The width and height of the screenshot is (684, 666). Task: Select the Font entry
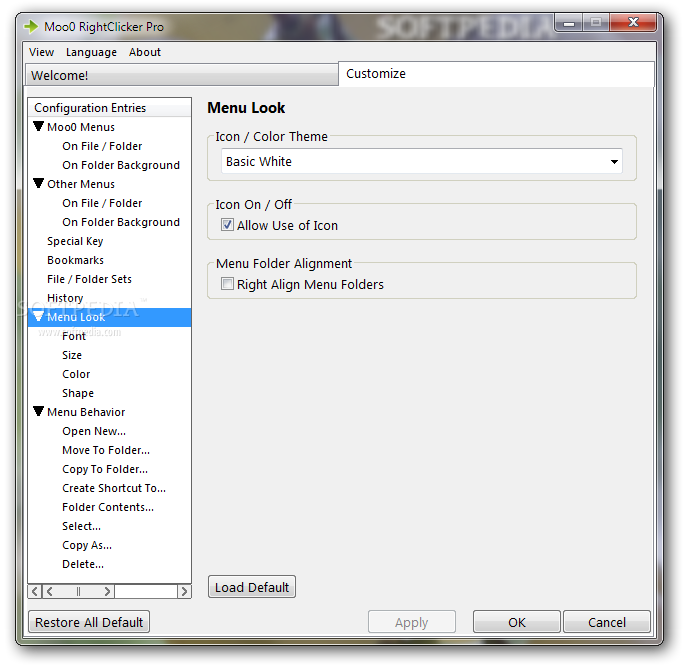74,336
